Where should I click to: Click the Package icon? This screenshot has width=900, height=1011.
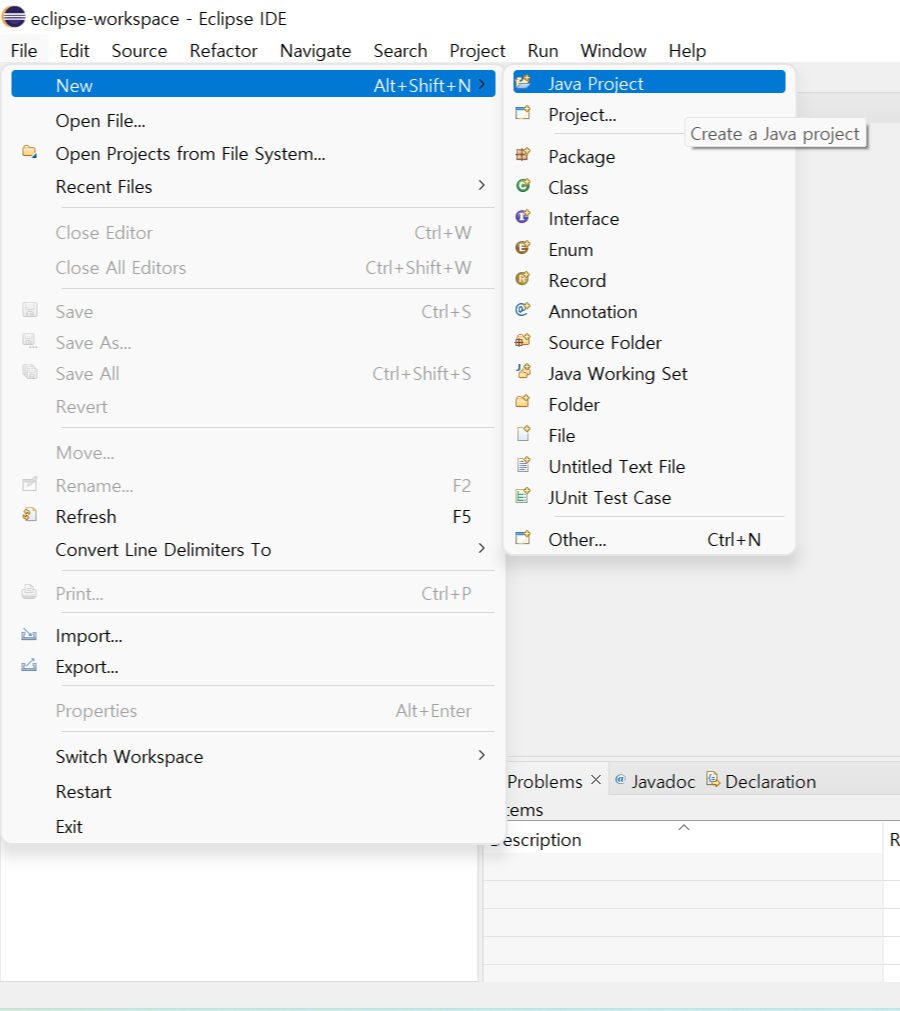tap(523, 154)
